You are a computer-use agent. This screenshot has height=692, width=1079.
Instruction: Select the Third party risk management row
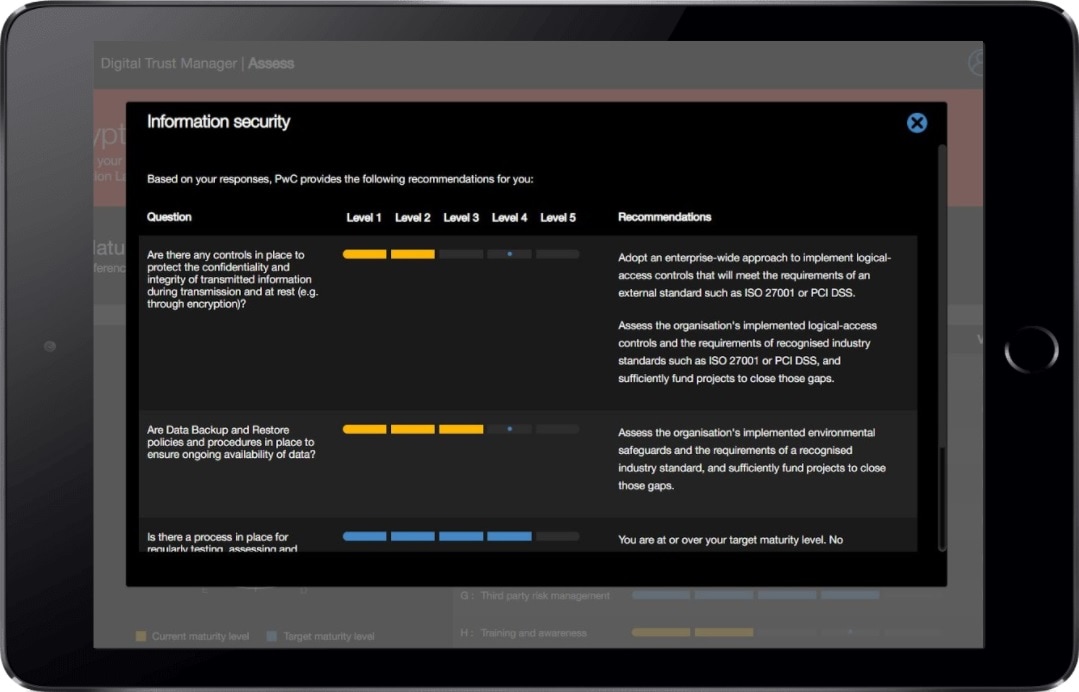(x=545, y=596)
